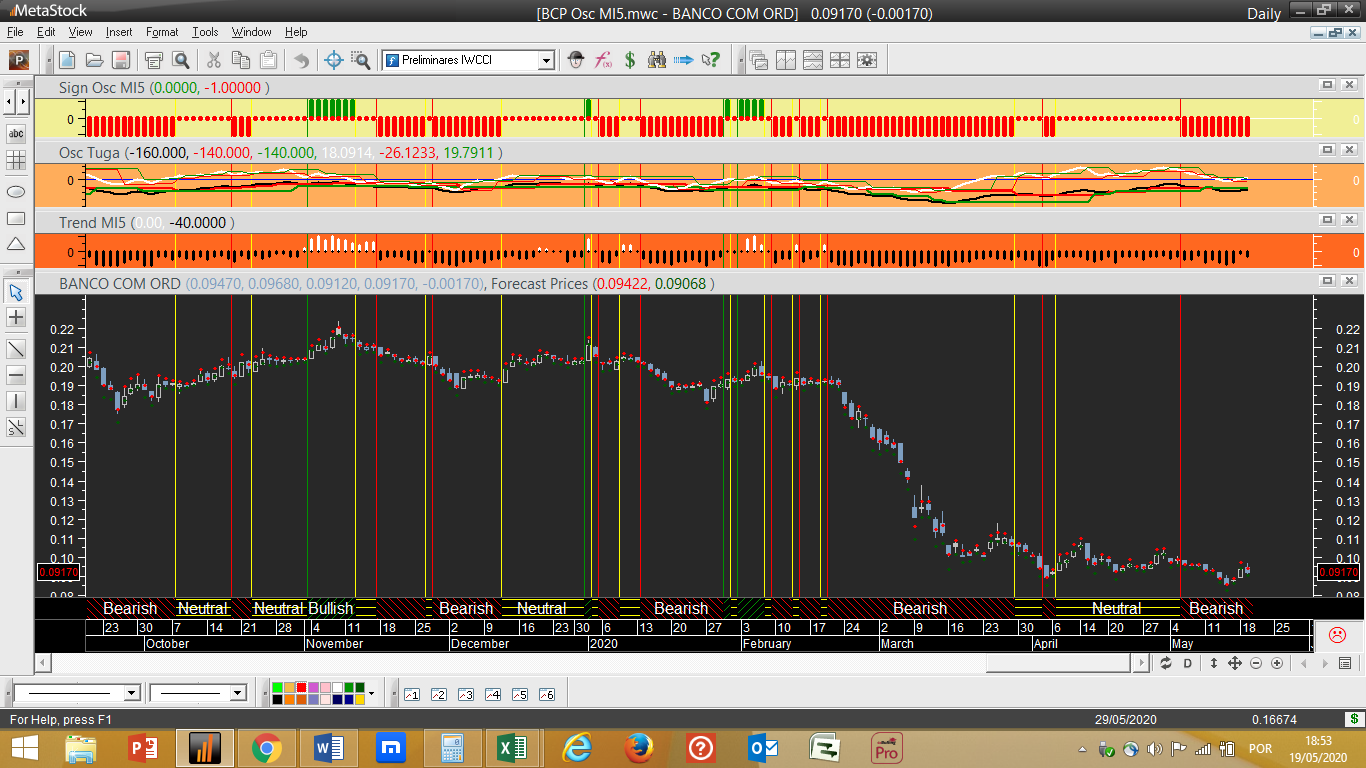Click the Expert Advisor face icon
Screen dimensions: 1366x768
(576, 60)
